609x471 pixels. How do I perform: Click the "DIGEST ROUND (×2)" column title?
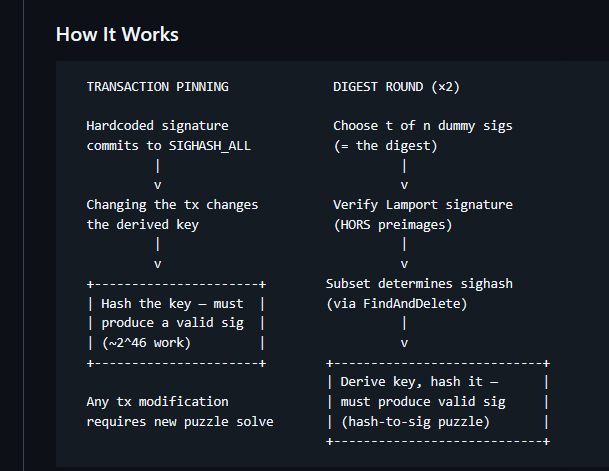(396, 87)
